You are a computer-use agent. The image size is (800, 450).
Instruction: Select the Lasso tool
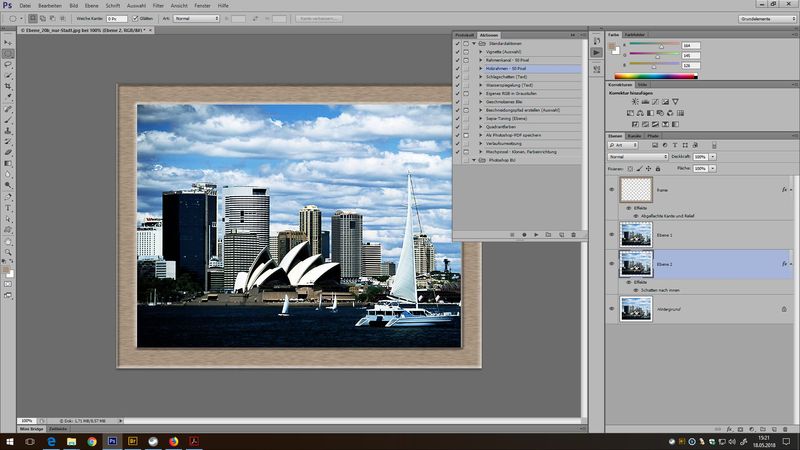[8, 64]
